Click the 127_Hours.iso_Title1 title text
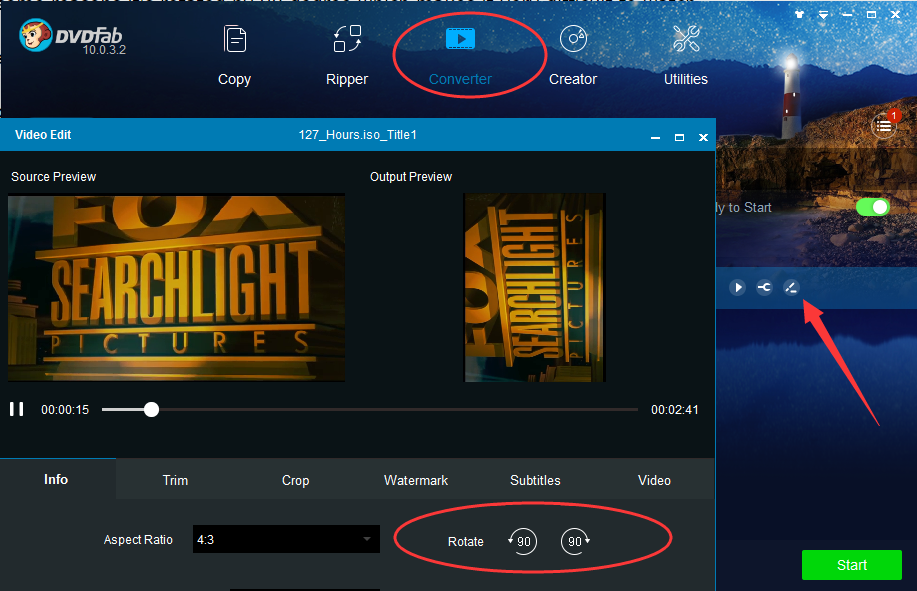Viewport: 917px width, 591px height. tap(357, 134)
